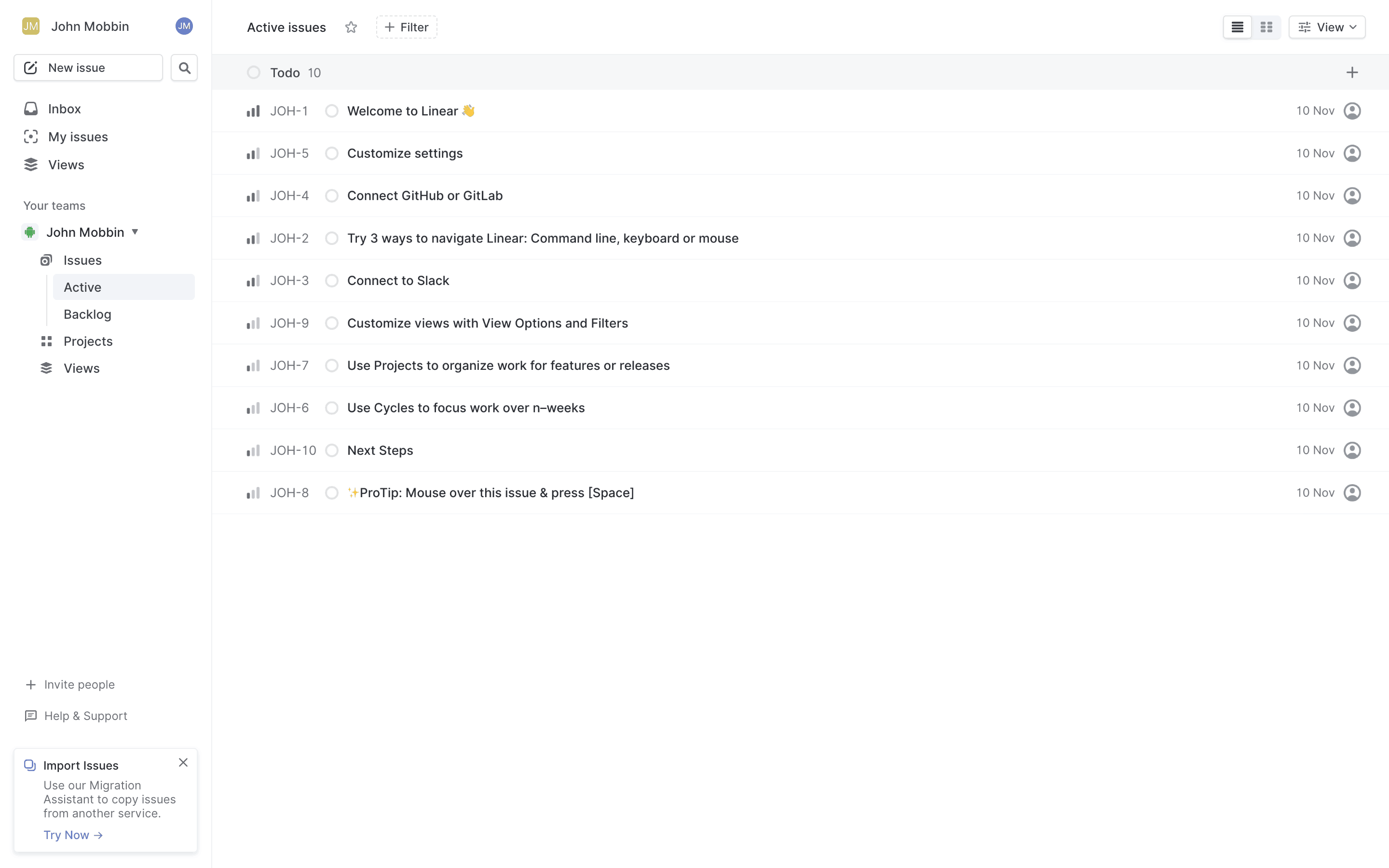The width and height of the screenshot is (1389, 868).
Task: Select Backlog in the sidebar
Action: (x=87, y=314)
